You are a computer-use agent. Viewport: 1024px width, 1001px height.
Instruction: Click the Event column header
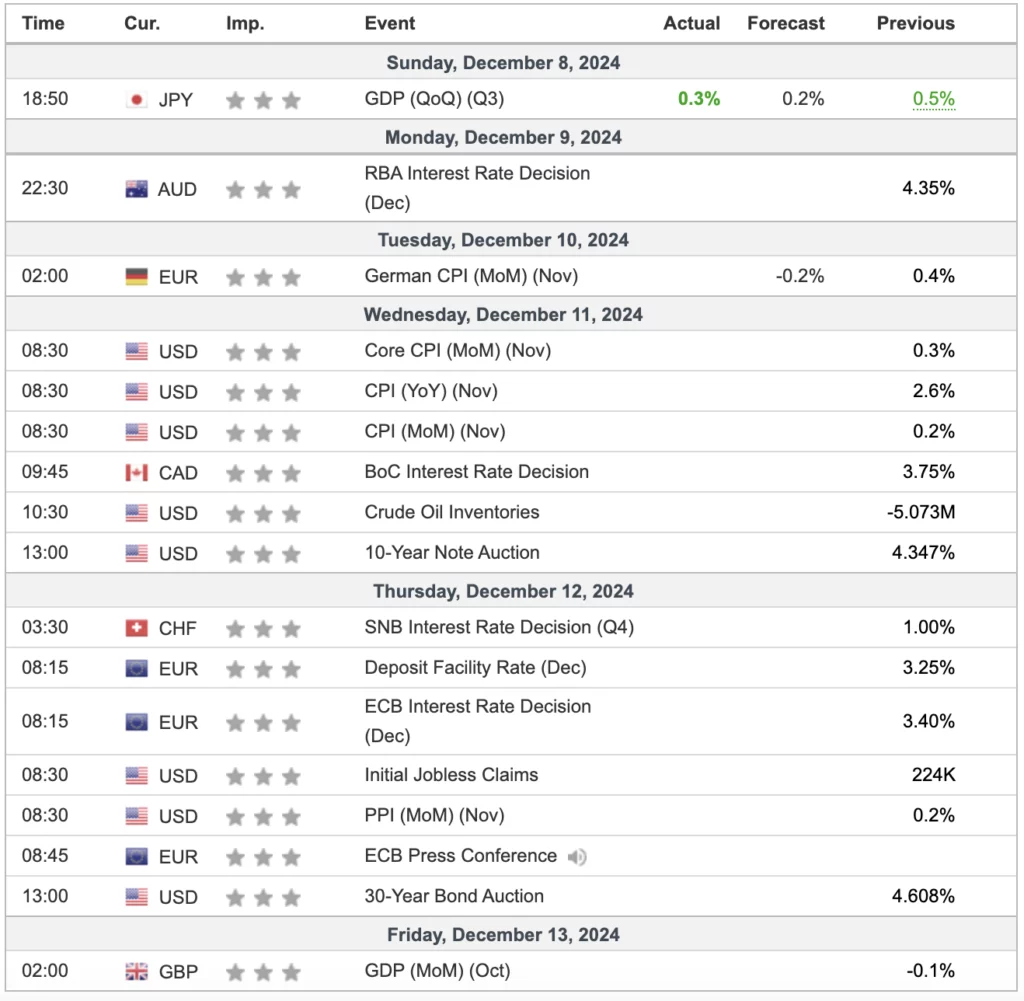[x=390, y=24]
